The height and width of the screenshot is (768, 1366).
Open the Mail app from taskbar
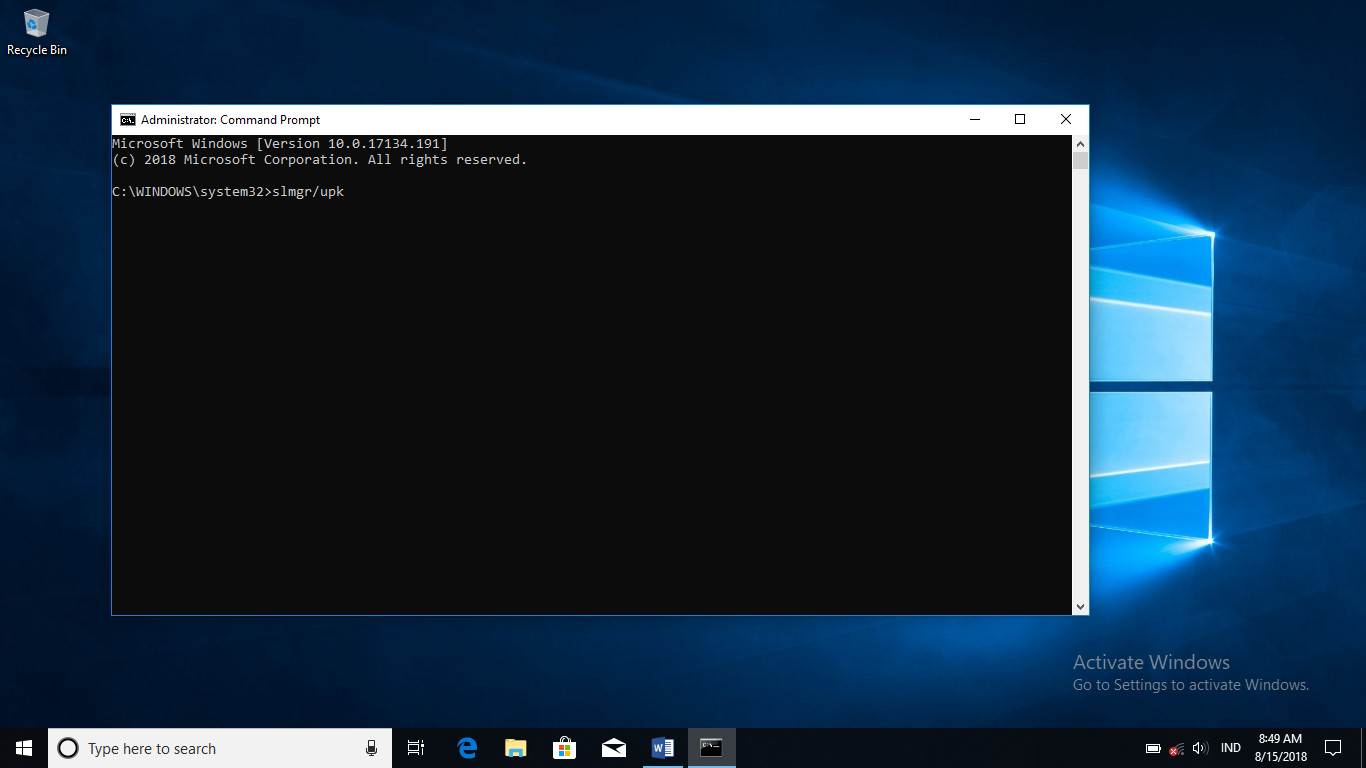click(614, 748)
